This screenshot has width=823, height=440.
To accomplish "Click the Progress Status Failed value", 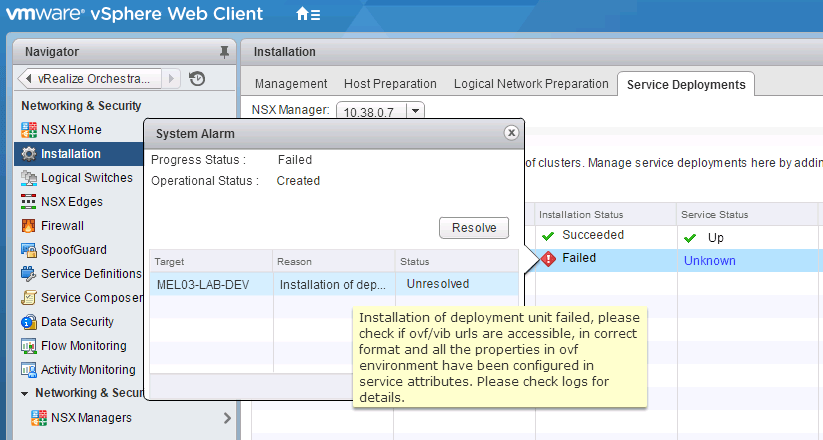I will (x=295, y=160).
